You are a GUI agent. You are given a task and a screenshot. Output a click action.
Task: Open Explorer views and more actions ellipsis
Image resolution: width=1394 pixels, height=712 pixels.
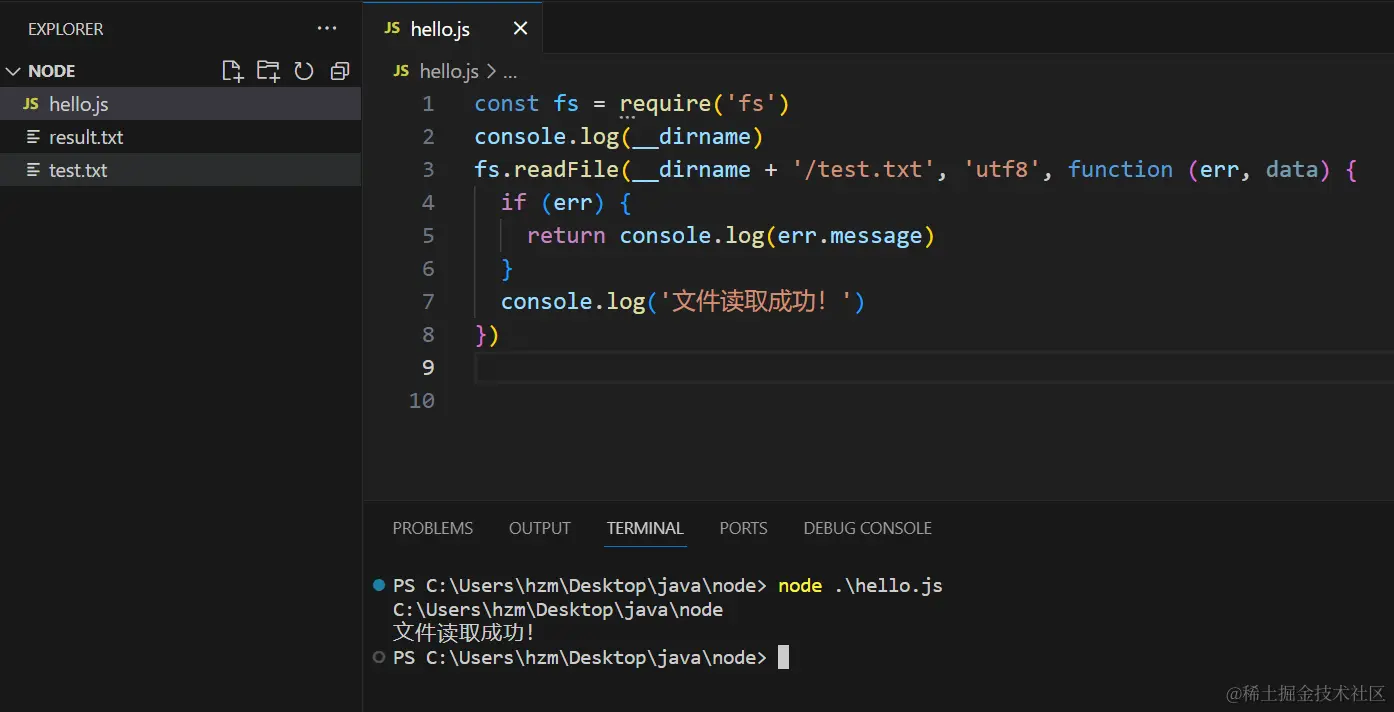(x=327, y=29)
